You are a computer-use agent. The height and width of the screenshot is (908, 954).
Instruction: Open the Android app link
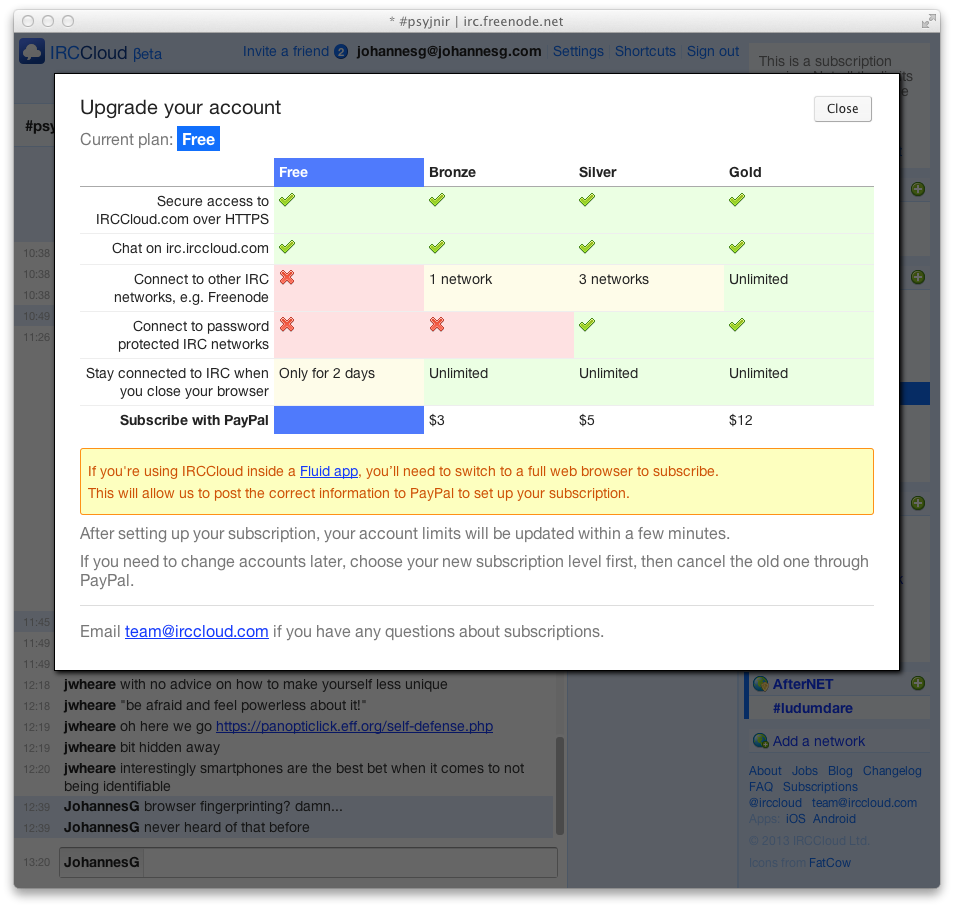coord(834,819)
